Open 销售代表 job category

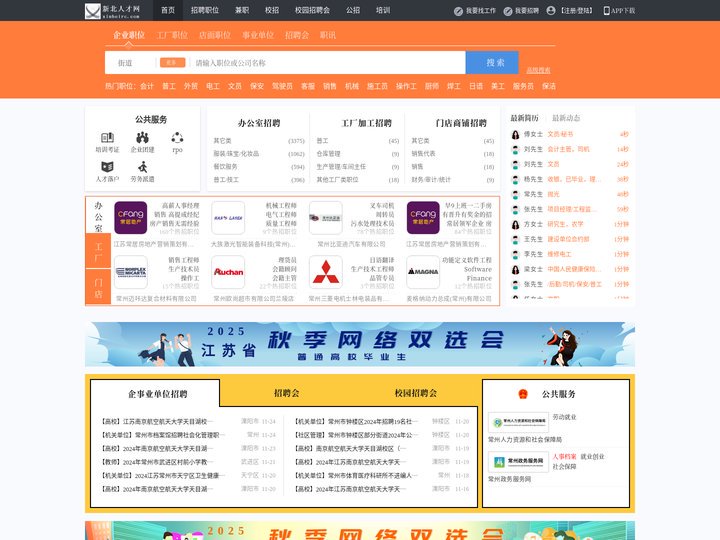423,154
